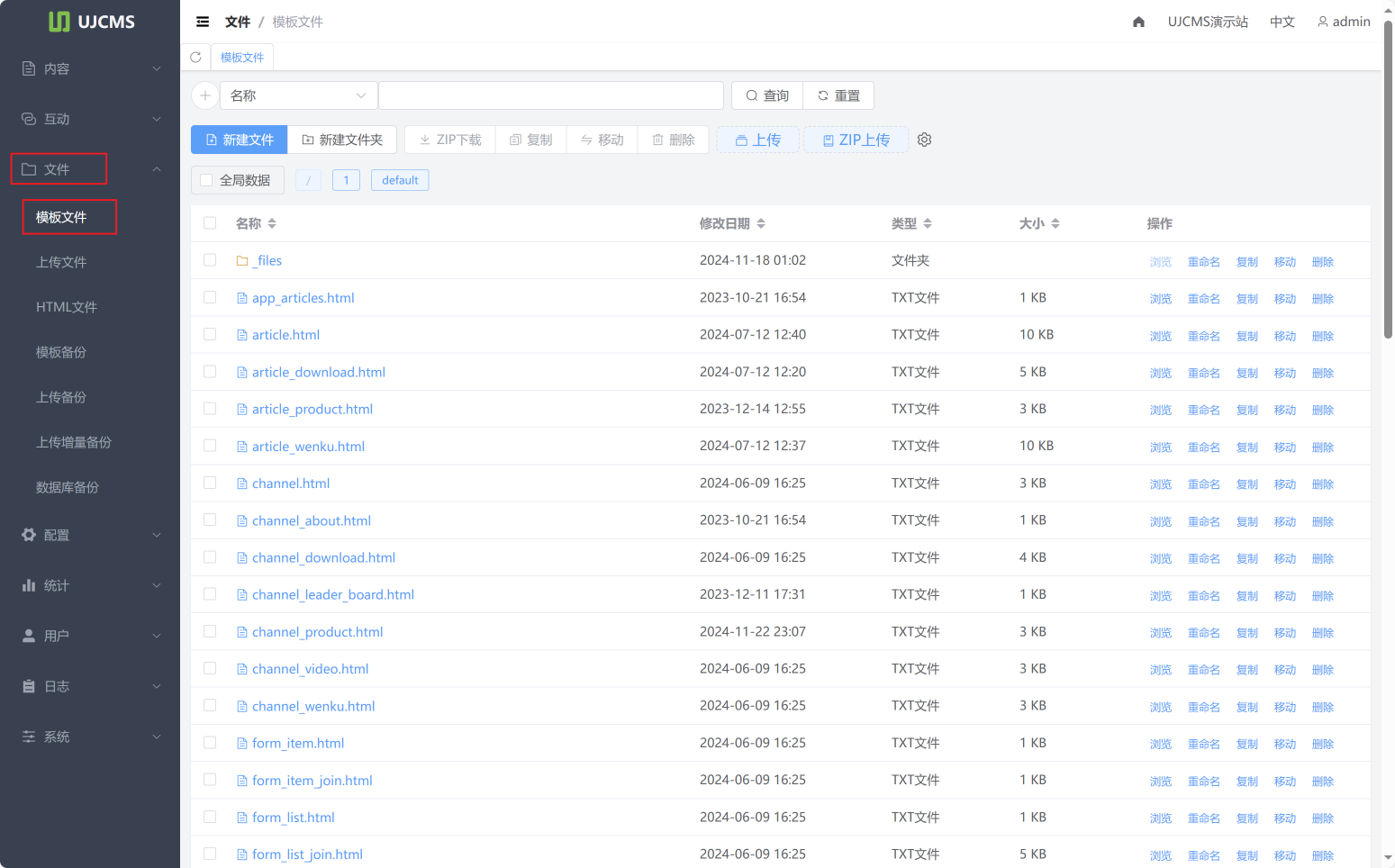1395x868 pixels.
Task: Click the 配置 gear icon in sidebar
Action: coord(29,535)
